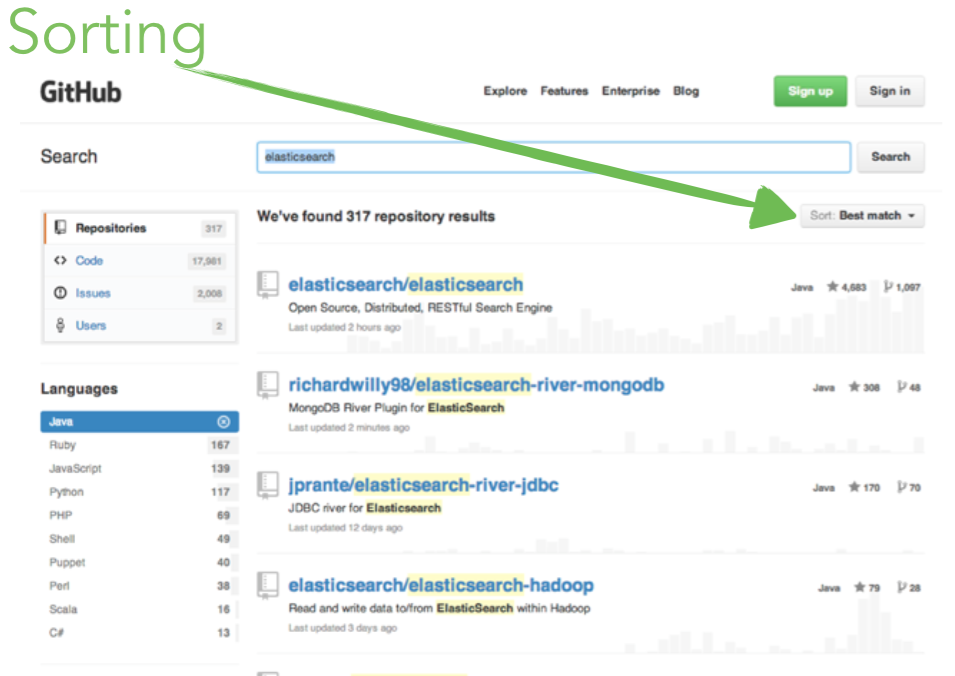The image size is (955, 676).
Task: Filter results by Scala
Action: tap(139, 609)
